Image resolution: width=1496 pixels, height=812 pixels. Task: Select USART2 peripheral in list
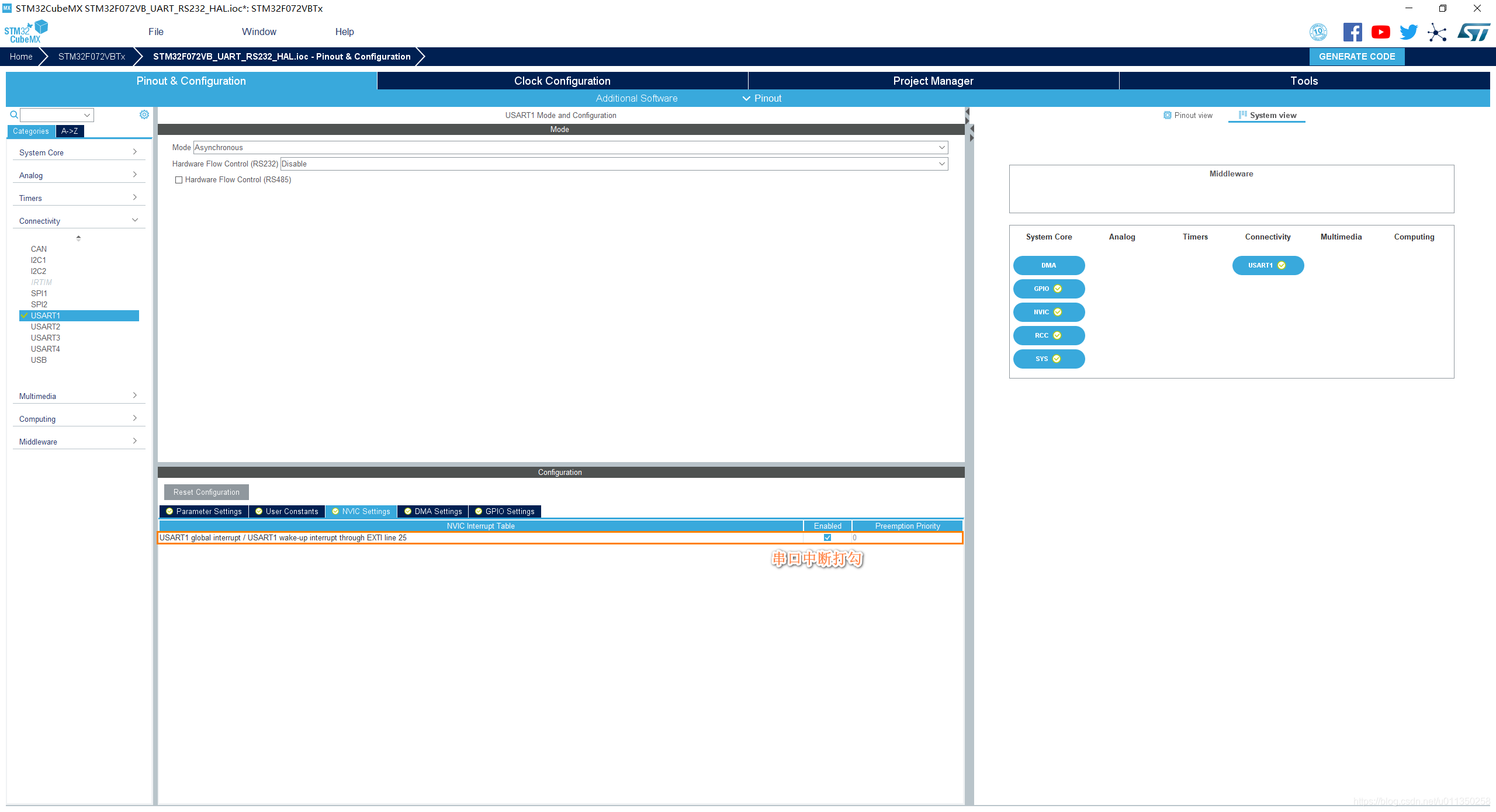click(x=45, y=327)
